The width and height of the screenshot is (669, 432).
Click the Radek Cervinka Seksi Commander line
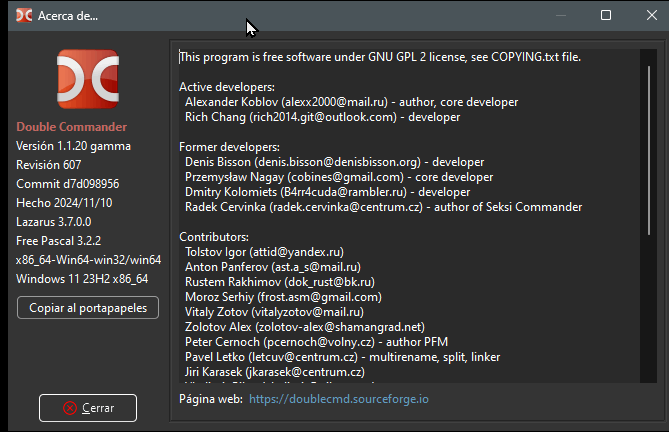(383, 207)
